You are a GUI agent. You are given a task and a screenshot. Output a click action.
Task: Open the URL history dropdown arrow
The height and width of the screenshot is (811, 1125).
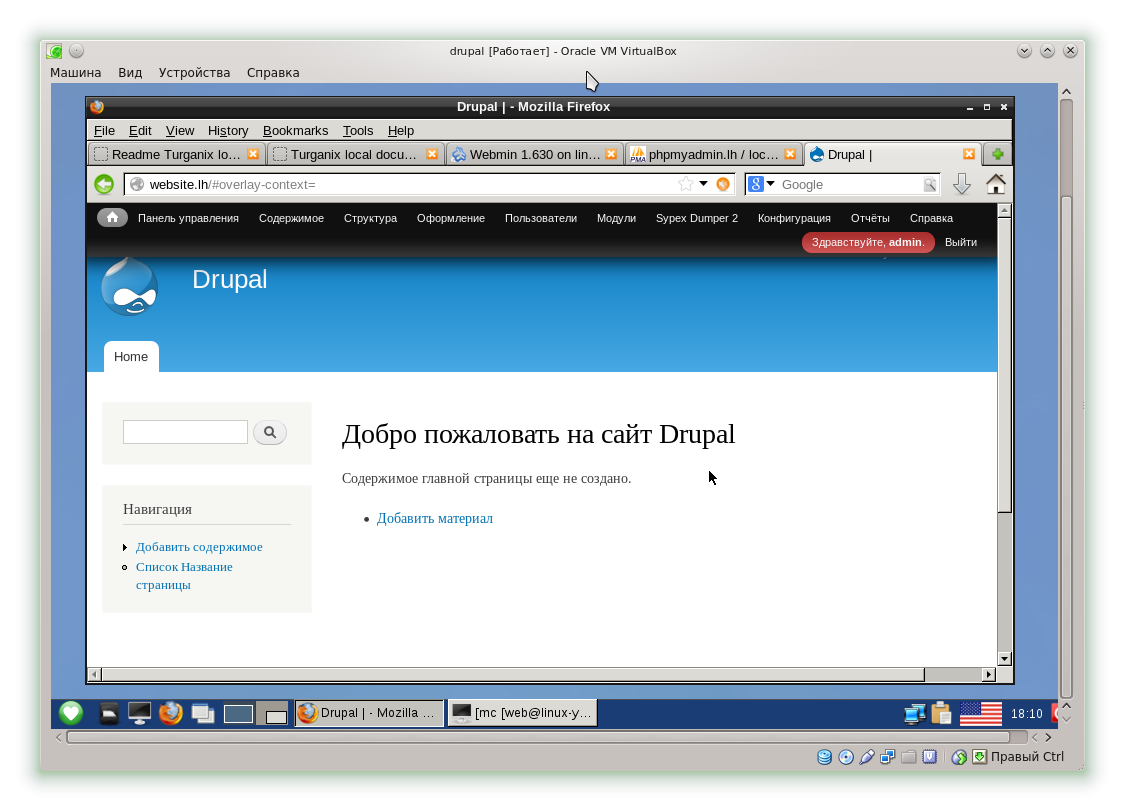point(704,184)
